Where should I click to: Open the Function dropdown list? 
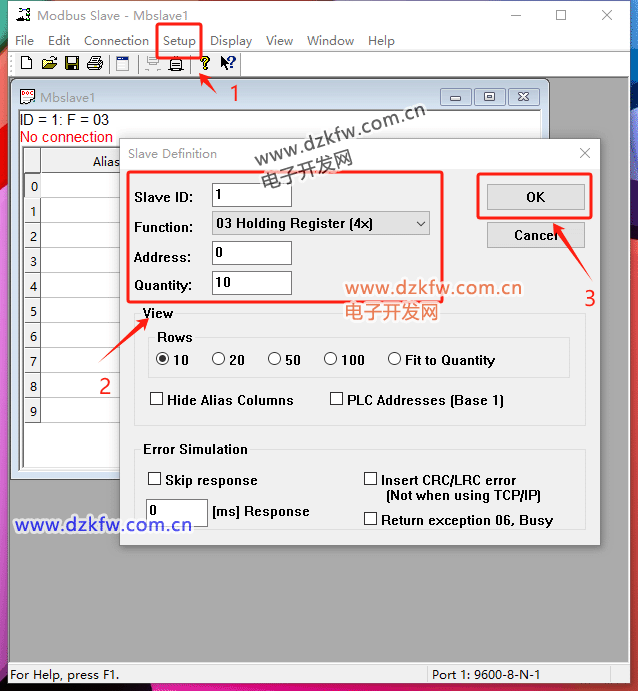tap(321, 224)
